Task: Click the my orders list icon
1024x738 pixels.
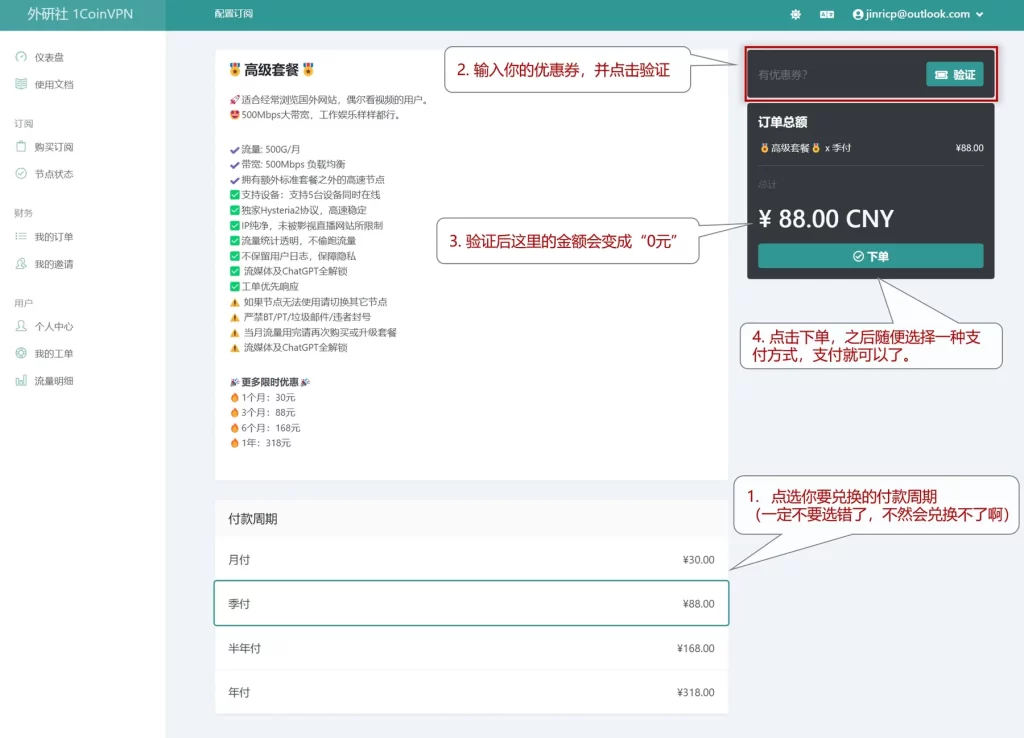Action: (x=21, y=236)
